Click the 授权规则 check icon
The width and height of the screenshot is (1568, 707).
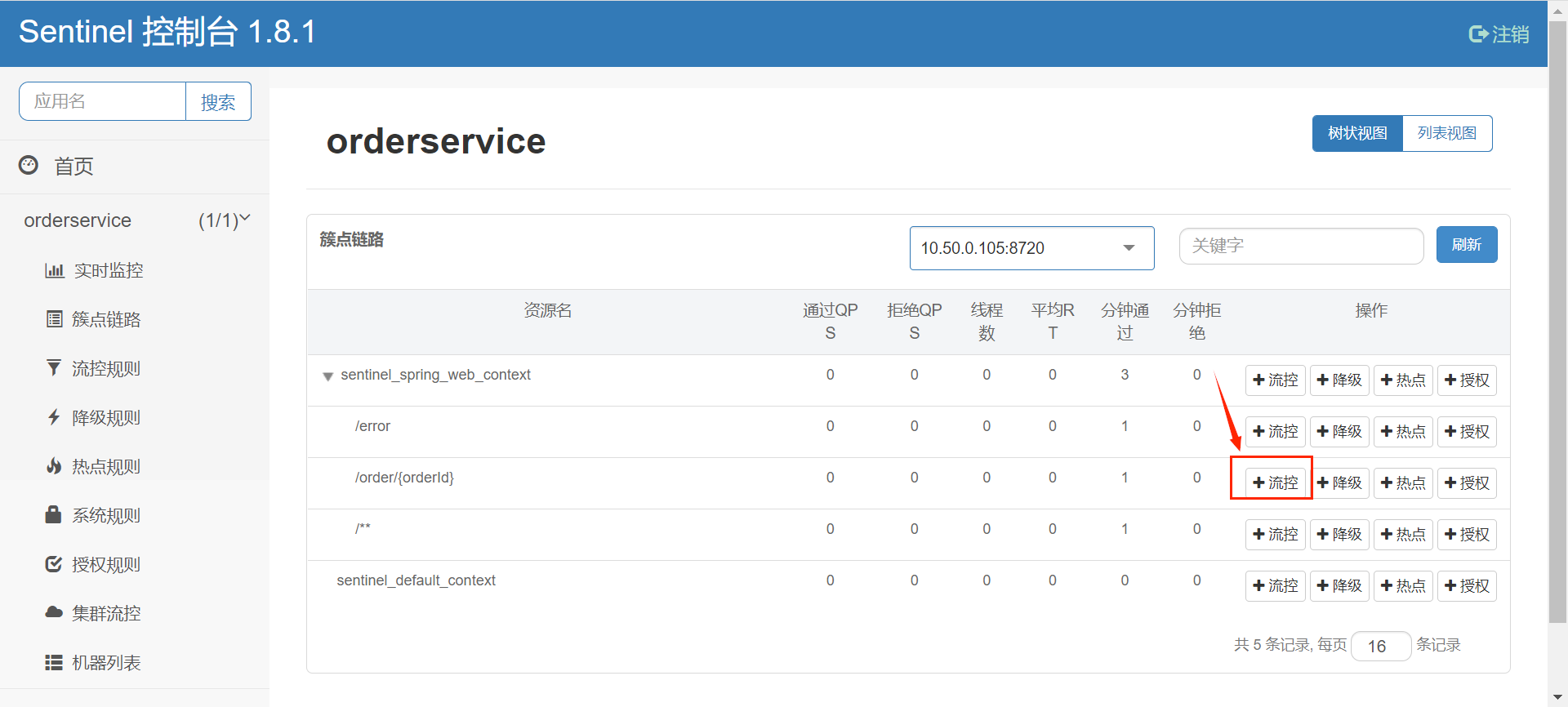point(54,564)
